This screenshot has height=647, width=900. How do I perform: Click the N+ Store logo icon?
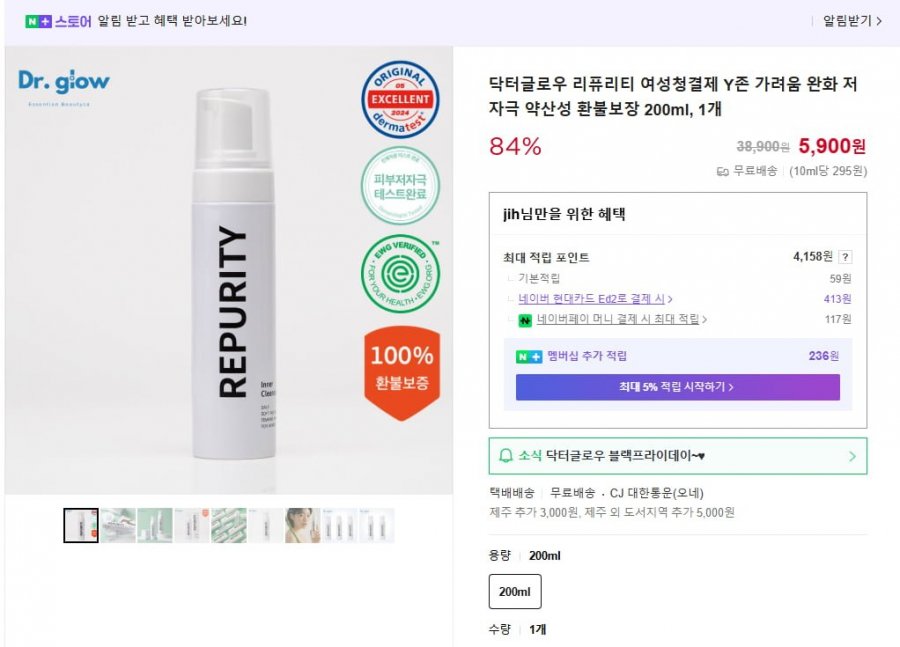tap(38, 21)
